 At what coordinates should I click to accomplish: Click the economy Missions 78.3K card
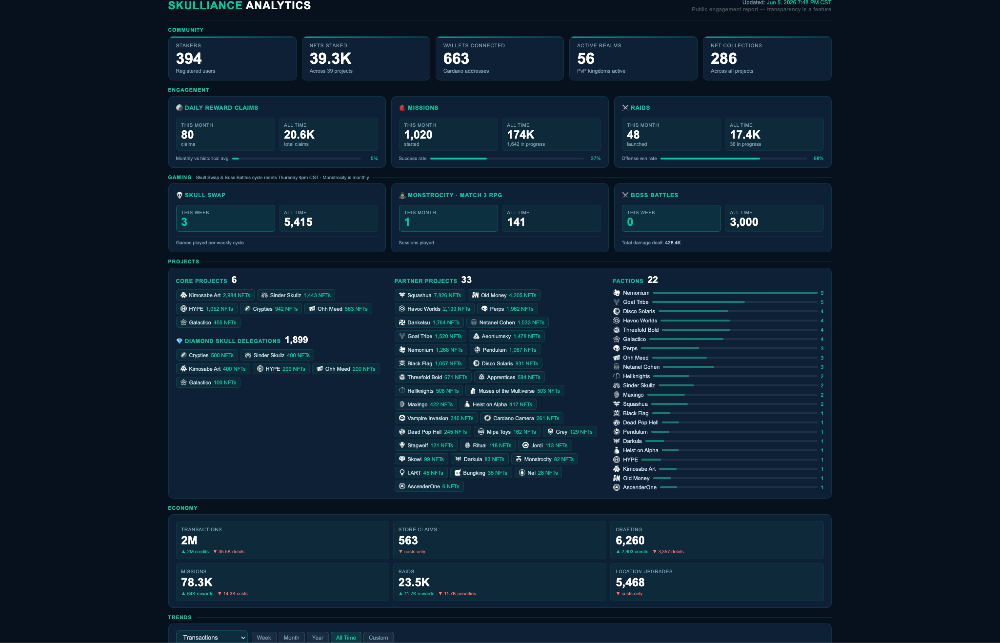(x=282, y=582)
